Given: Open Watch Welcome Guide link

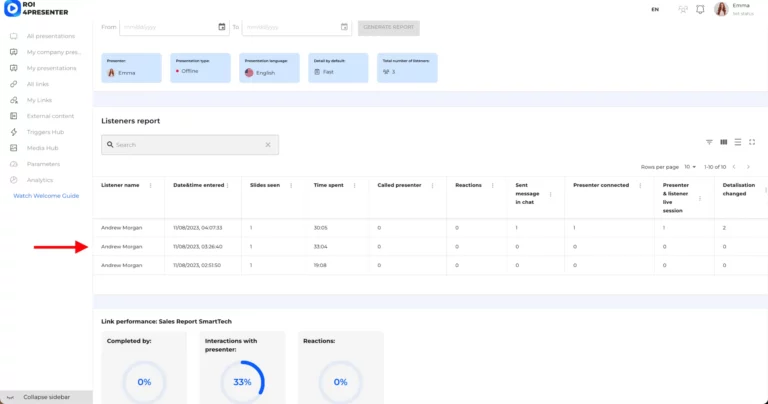Looking at the screenshot, I should pos(46,196).
